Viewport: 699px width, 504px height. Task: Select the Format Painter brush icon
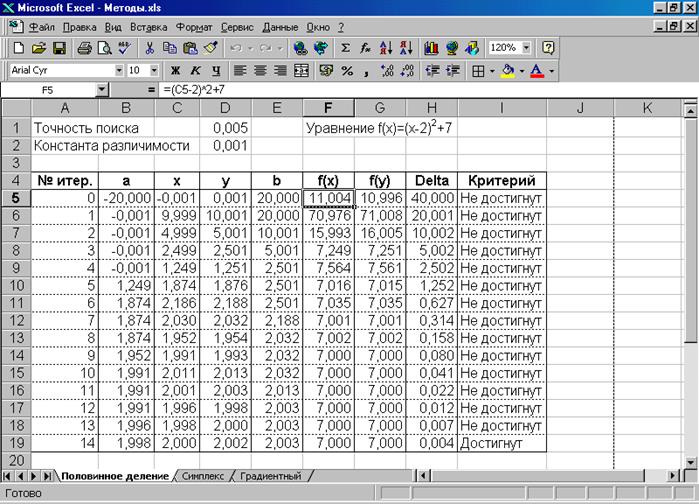210,48
